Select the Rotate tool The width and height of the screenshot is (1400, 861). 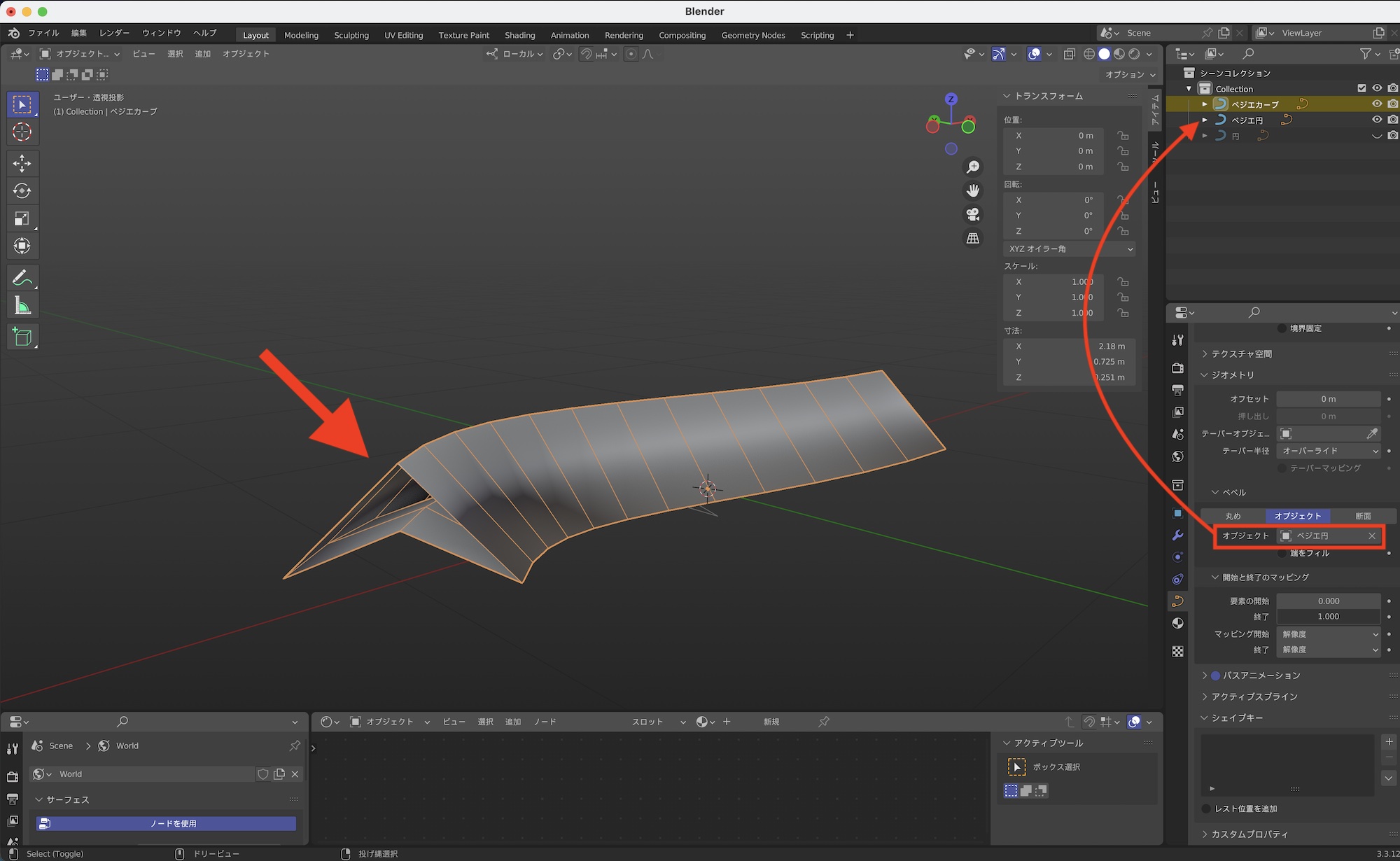[x=22, y=190]
